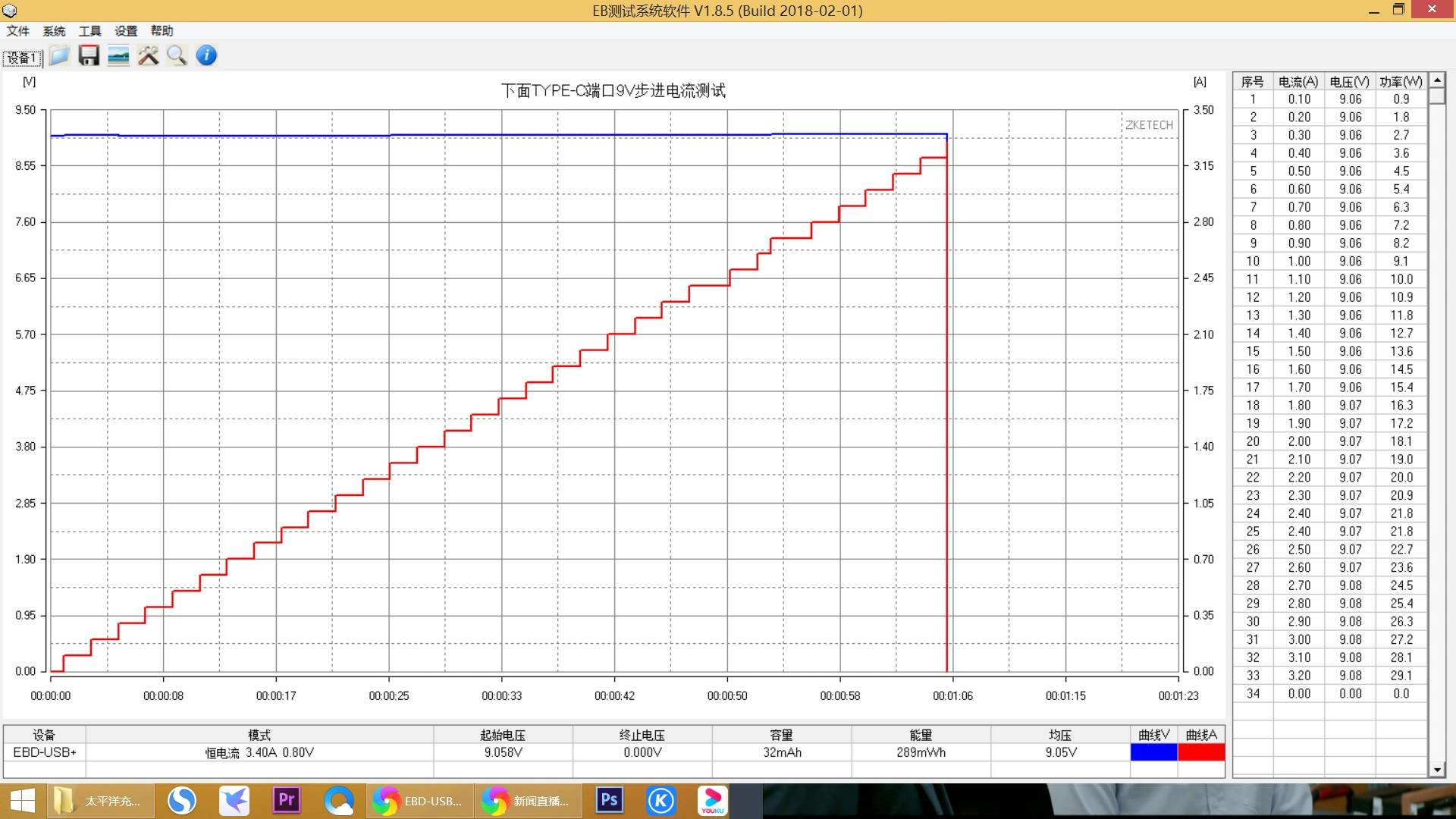The height and width of the screenshot is (819, 1456).
Task: Open the blue bird app in taskbar
Action: coord(234,801)
